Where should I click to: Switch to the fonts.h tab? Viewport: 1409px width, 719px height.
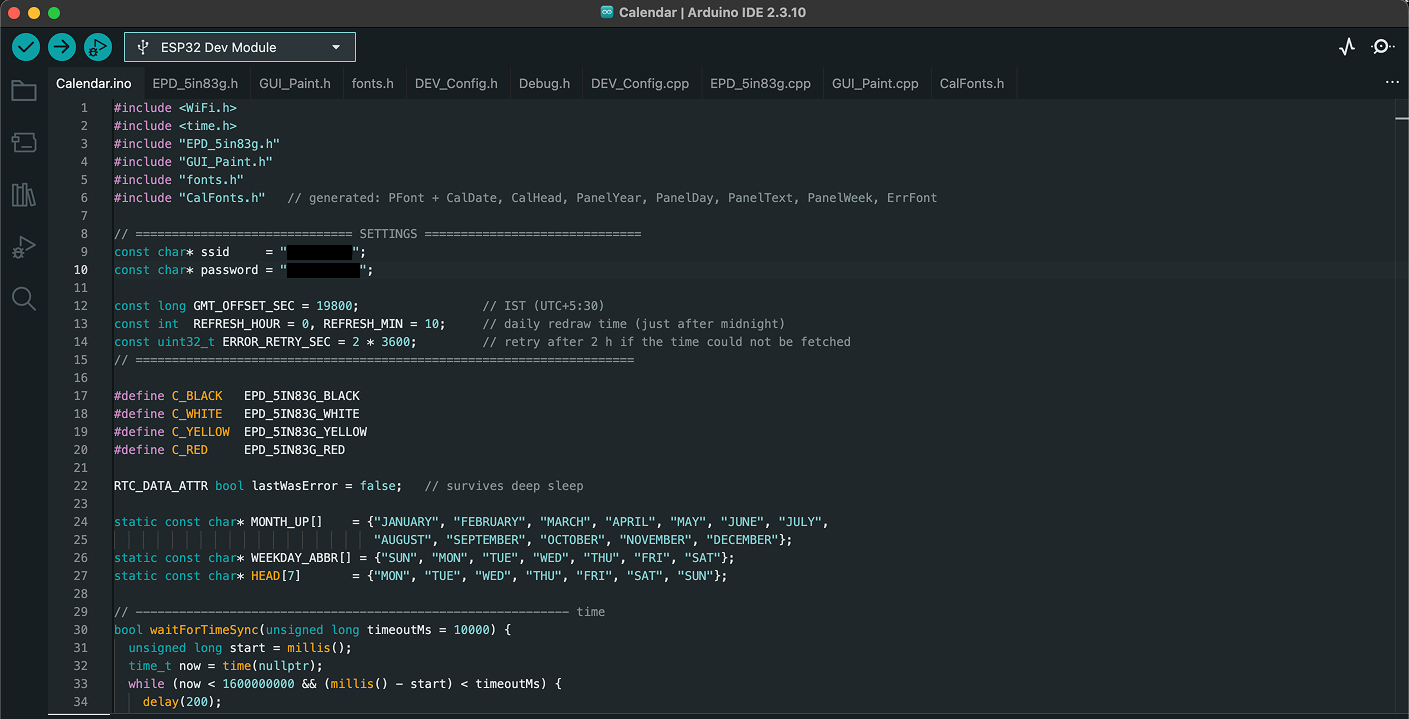click(373, 84)
